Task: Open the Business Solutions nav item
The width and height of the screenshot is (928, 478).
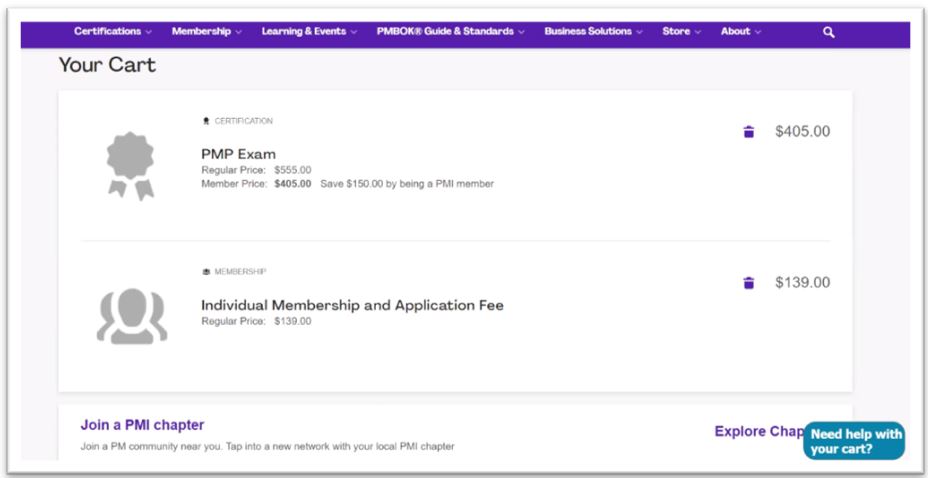Action: 588,31
